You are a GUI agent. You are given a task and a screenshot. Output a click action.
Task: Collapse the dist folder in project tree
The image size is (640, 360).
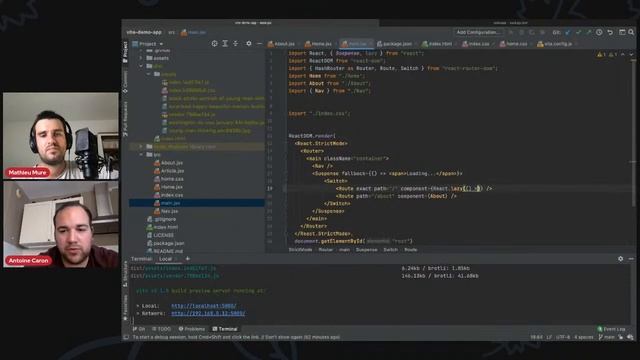point(141,66)
